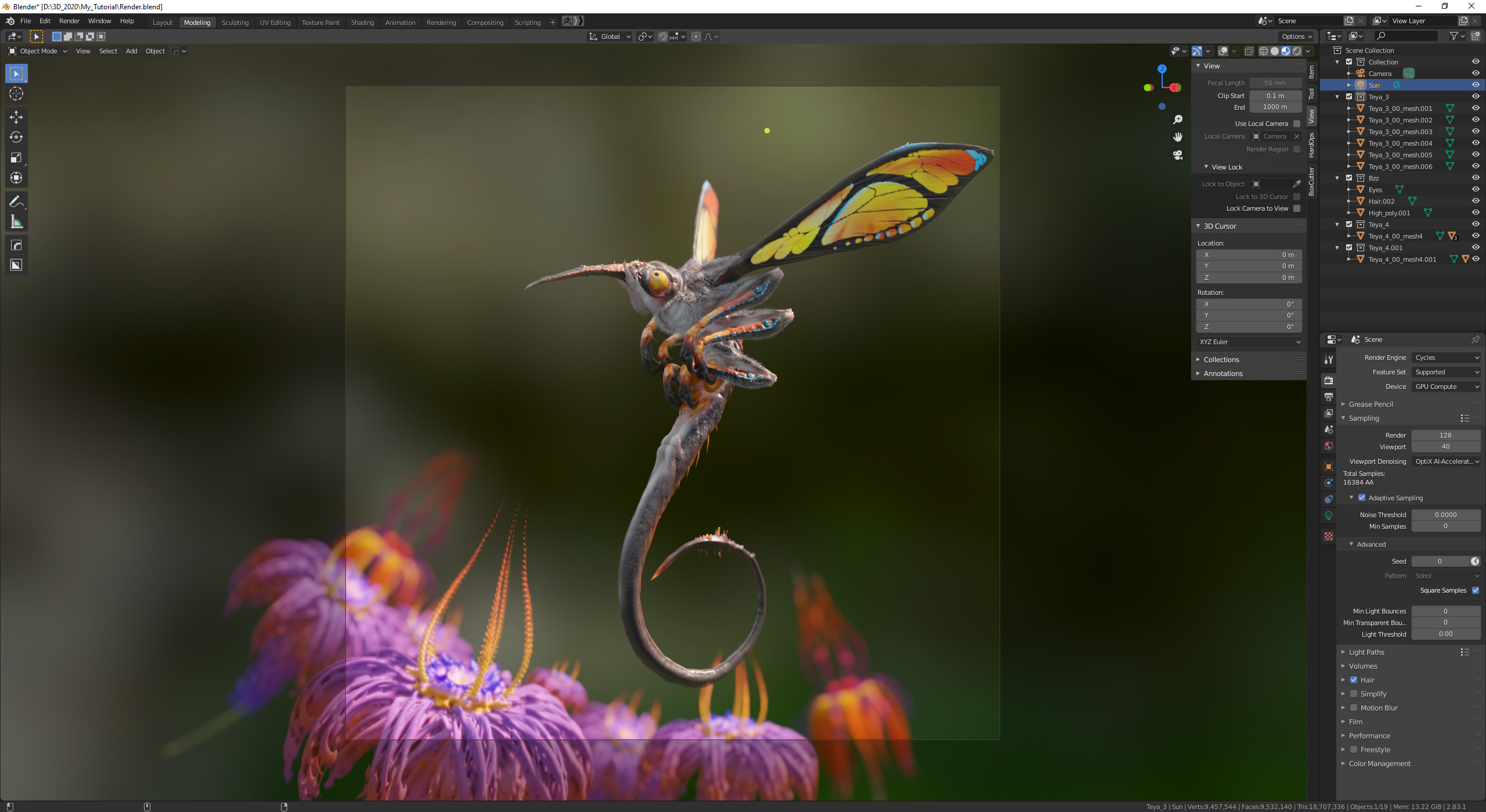Open Output properties printer icon
1486x812 pixels.
click(1329, 397)
